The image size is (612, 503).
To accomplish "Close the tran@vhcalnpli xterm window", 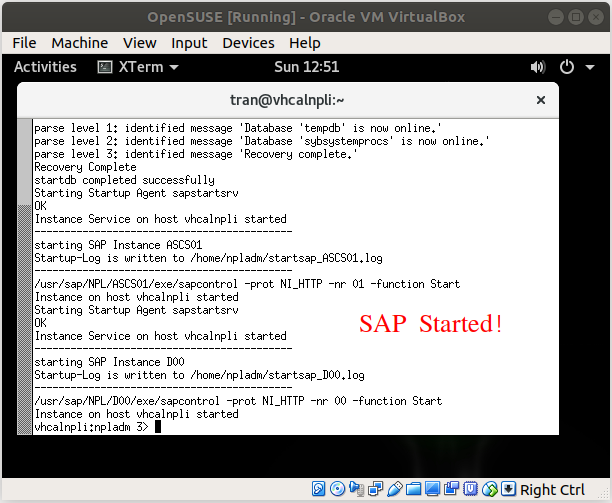I will click(x=541, y=100).
